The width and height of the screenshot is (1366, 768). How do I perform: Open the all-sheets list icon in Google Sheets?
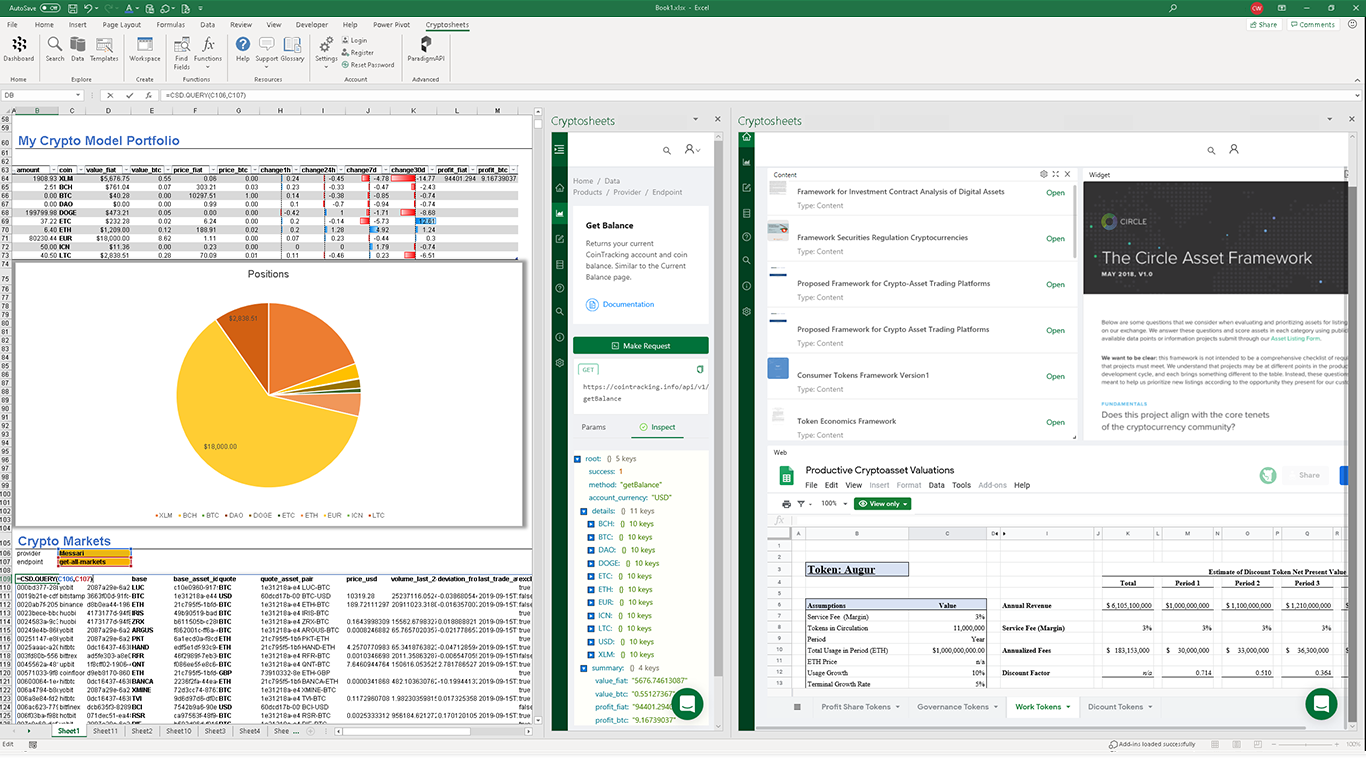tap(796, 707)
